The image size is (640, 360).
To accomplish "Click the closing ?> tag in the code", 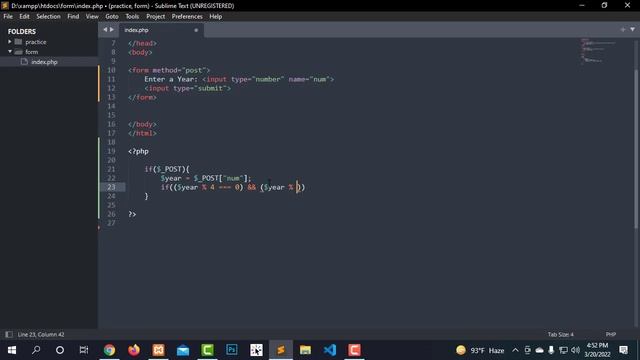I will click(132, 214).
